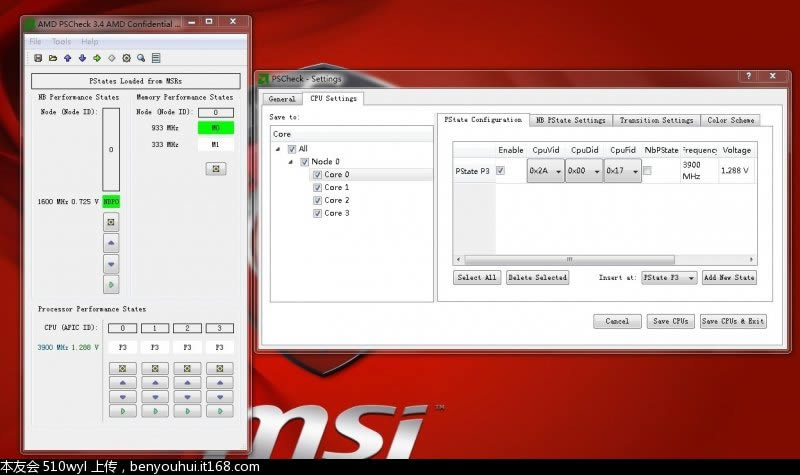This screenshot has width=800, height=475.
Task: Click the green play button under CPU 0
Action: tap(122, 411)
